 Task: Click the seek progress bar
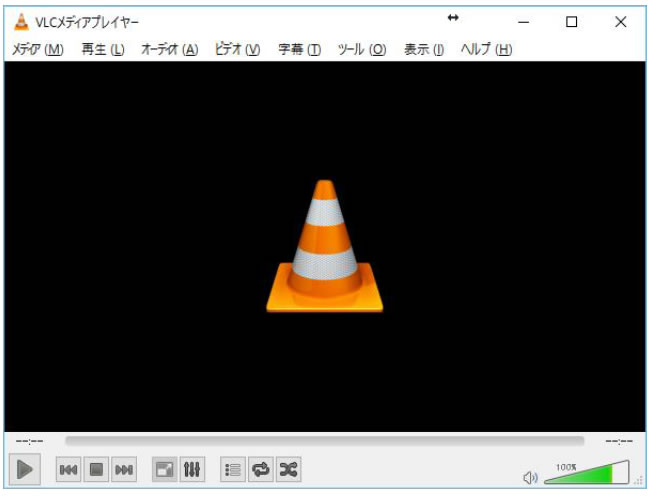[325, 441]
